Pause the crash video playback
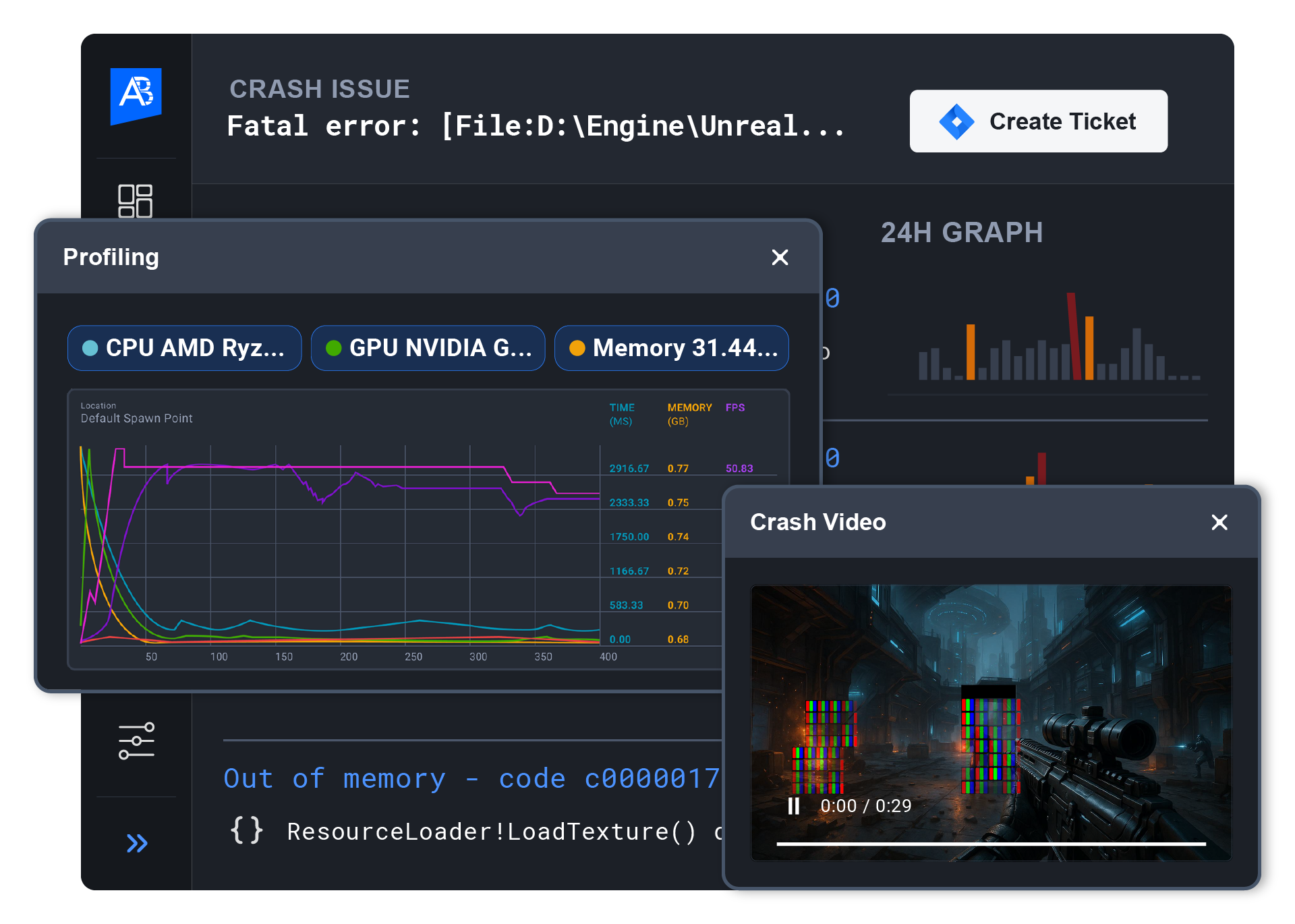This screenshot has height=924, width=1295. coord(794,806)
